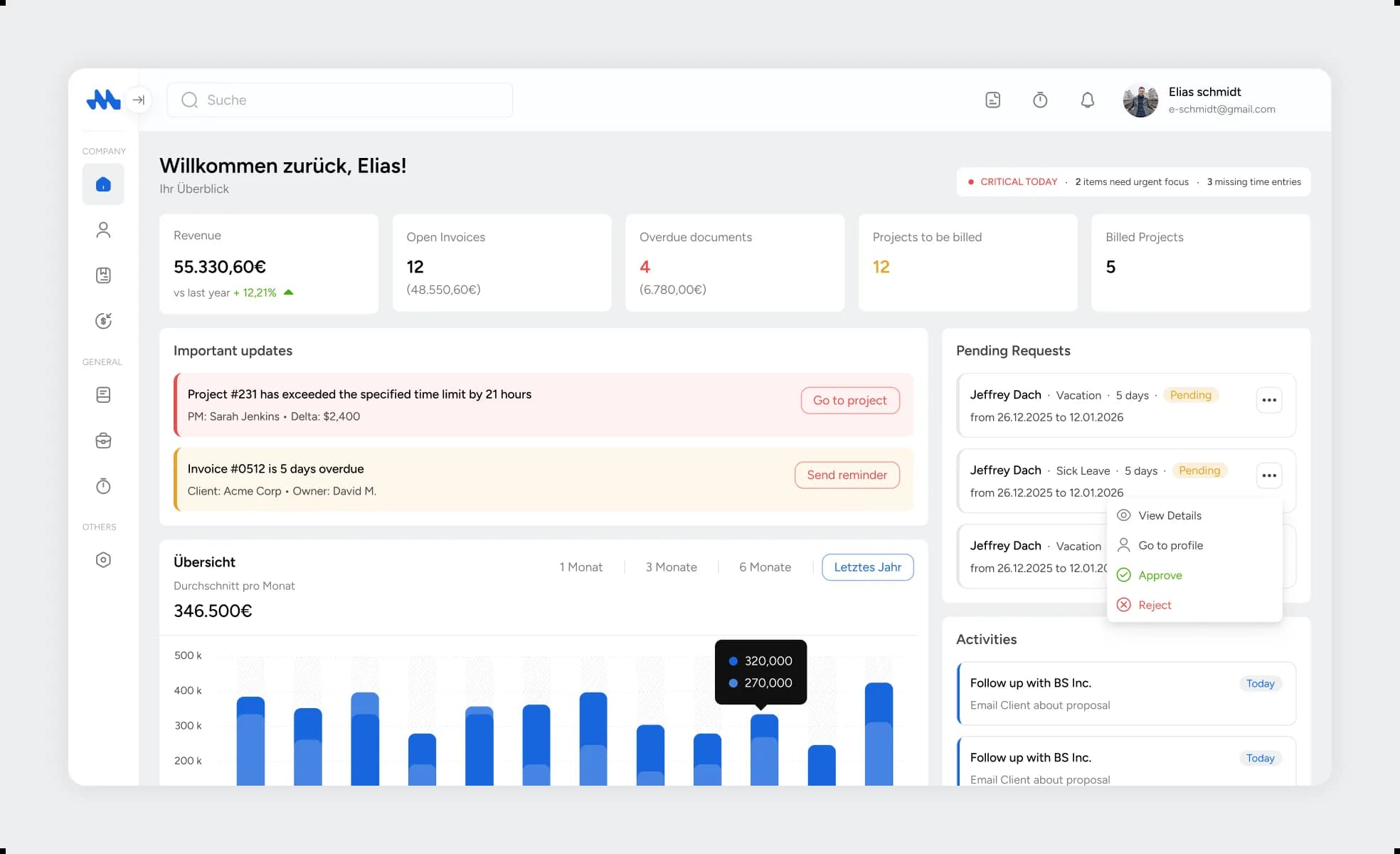Open the Home dashboard sidebar icon
1400x854 pixels.
103,184
